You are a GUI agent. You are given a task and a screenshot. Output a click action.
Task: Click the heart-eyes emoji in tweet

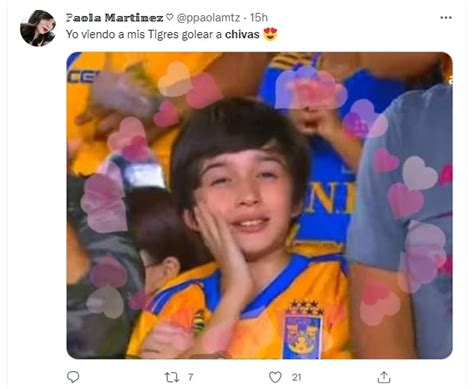point(270,34)
